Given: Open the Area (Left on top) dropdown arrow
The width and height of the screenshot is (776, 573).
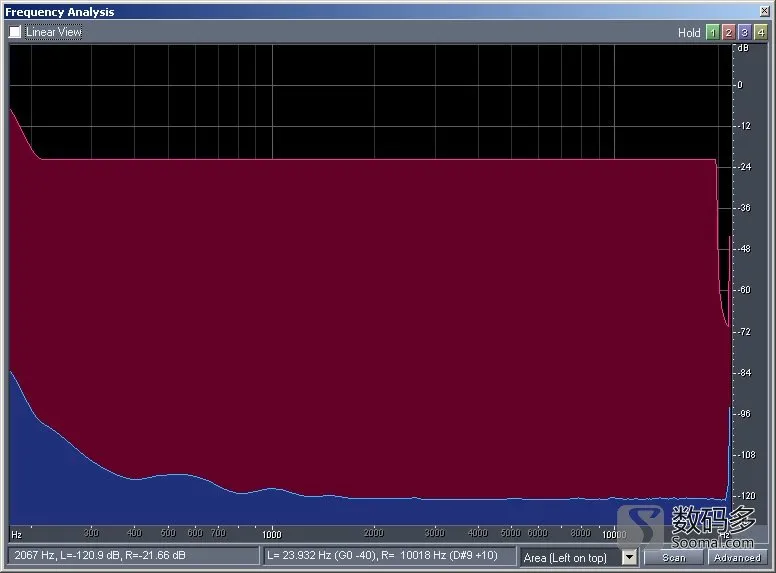Looking at the screenshot, I should (629, 557).
